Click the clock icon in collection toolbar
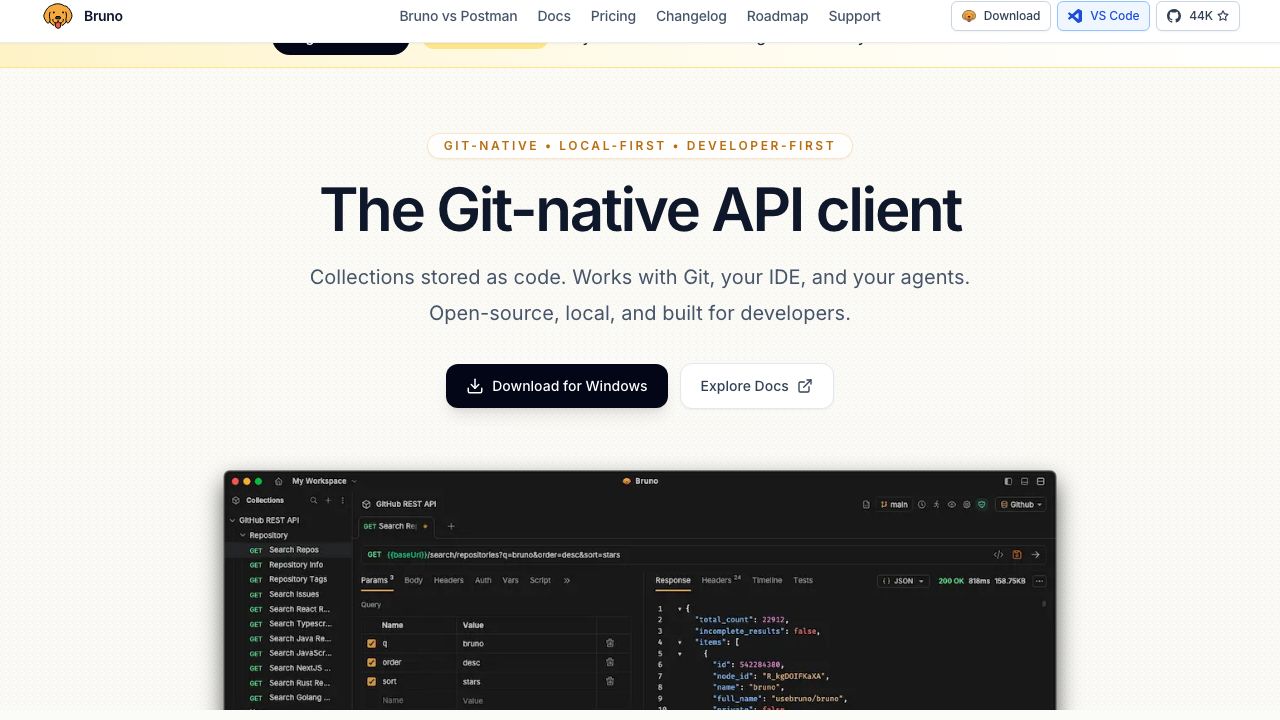Screen dimensions: 1280x720 (x=922, y=505)
